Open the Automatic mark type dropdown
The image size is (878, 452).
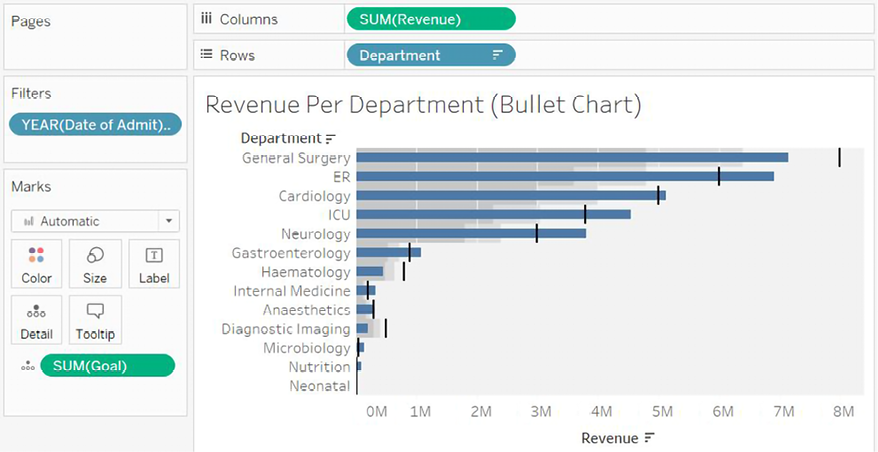coord(95,221)
